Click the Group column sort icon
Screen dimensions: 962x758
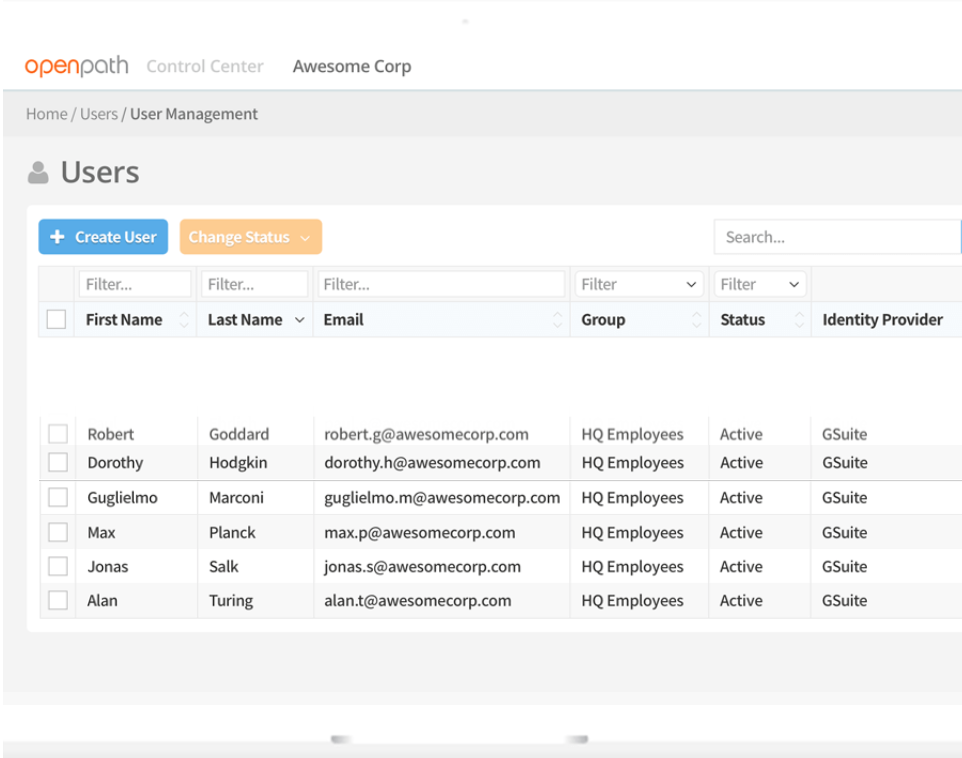point(696,320)
